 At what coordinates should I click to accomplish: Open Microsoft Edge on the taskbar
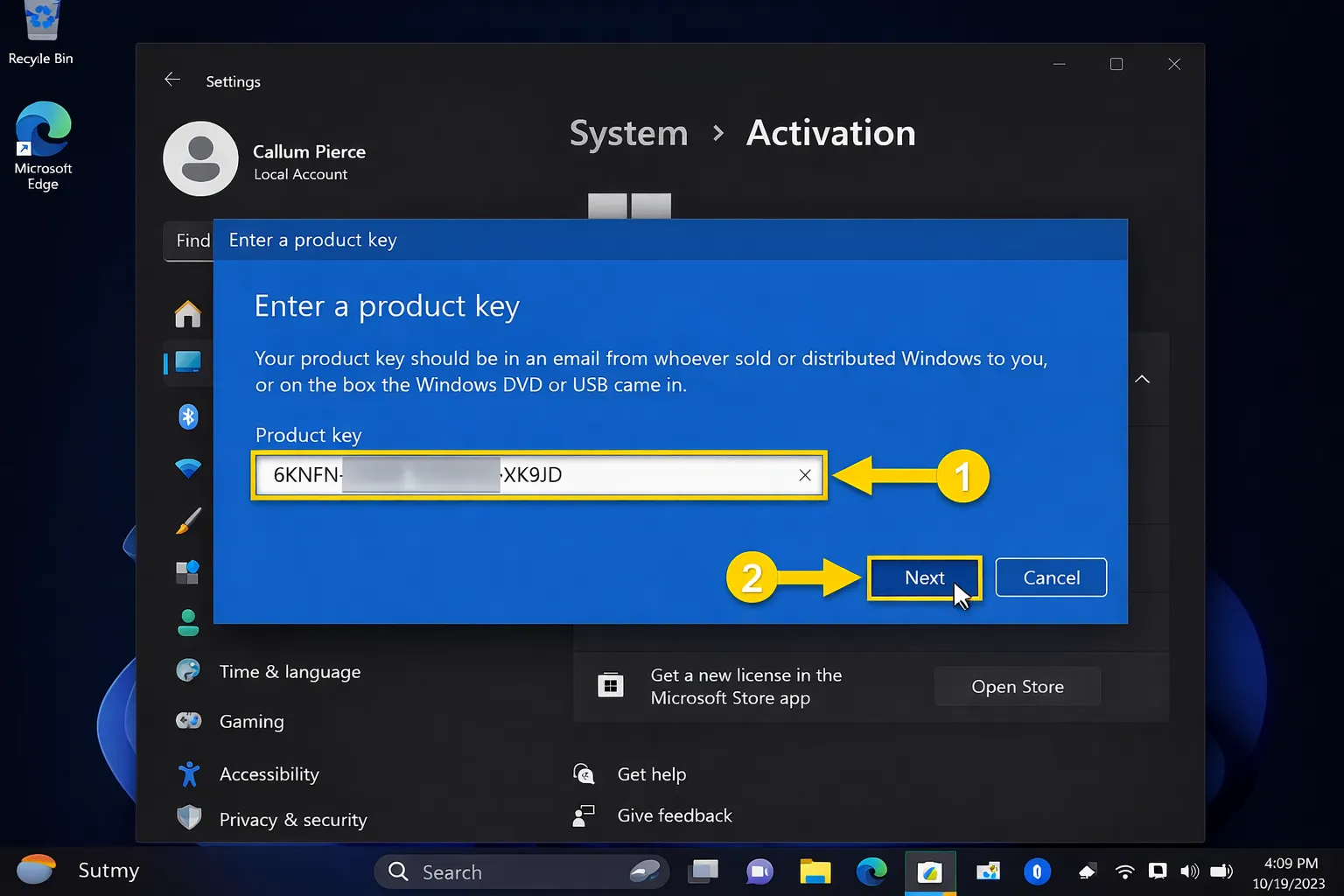point(871,871)
